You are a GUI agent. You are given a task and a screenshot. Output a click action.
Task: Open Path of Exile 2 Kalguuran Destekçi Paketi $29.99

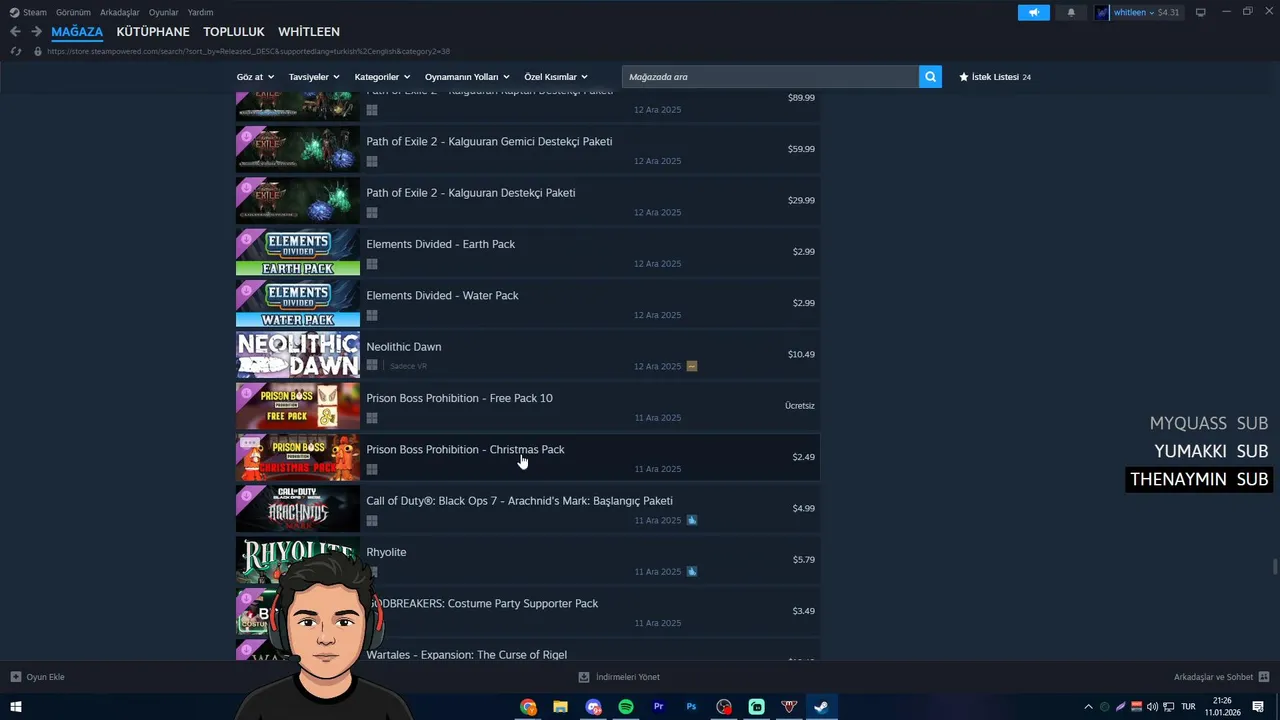pos(528,200)
